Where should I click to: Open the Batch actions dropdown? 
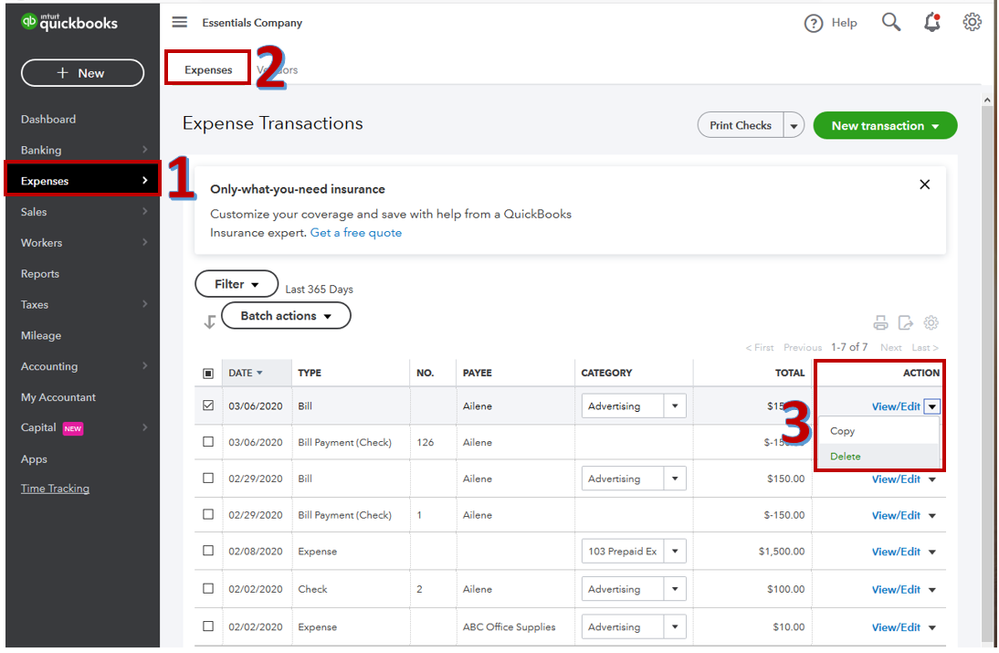(286, 316)
